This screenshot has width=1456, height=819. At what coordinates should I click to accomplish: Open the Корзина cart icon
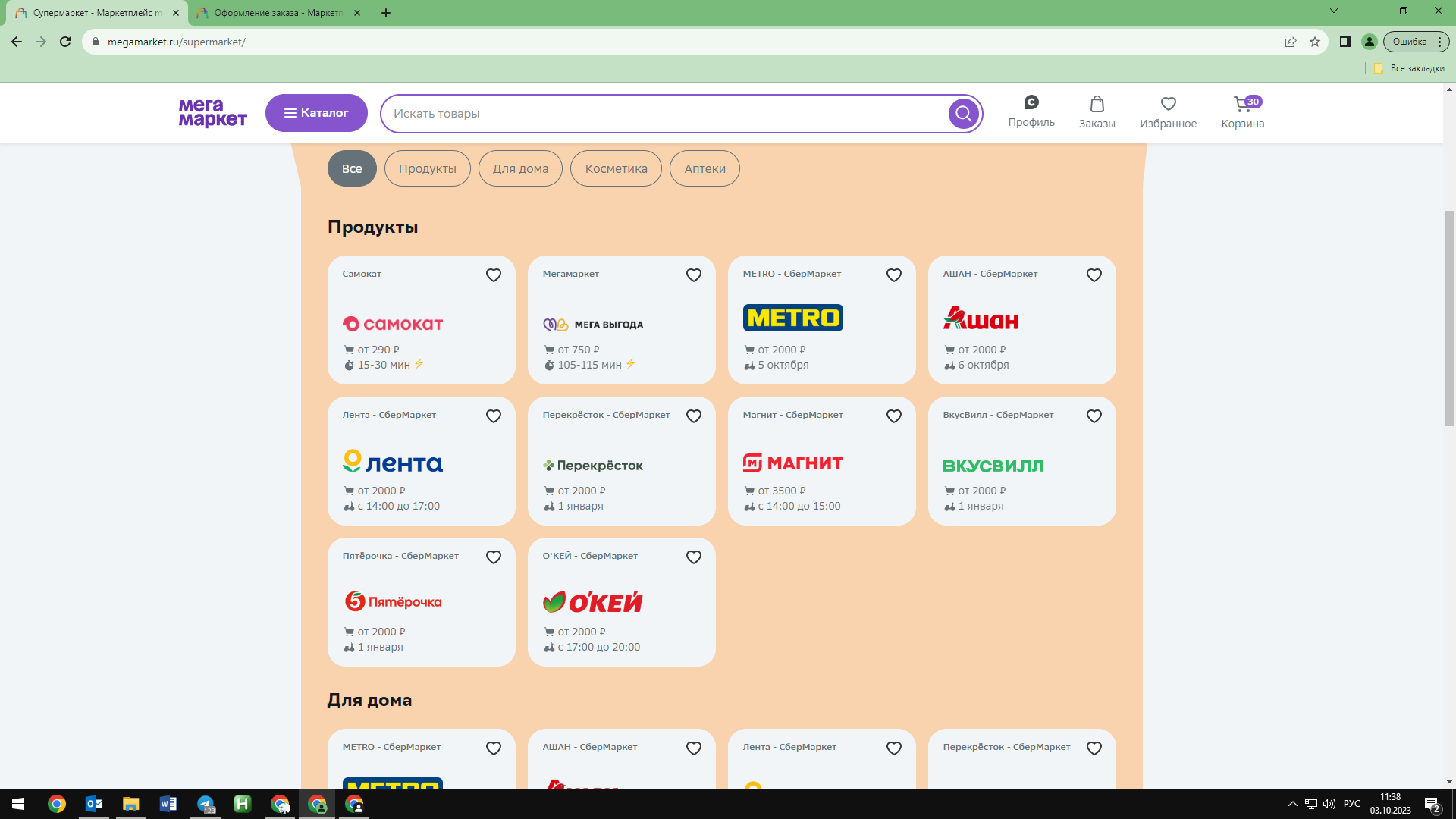(x=1243, y=104)
